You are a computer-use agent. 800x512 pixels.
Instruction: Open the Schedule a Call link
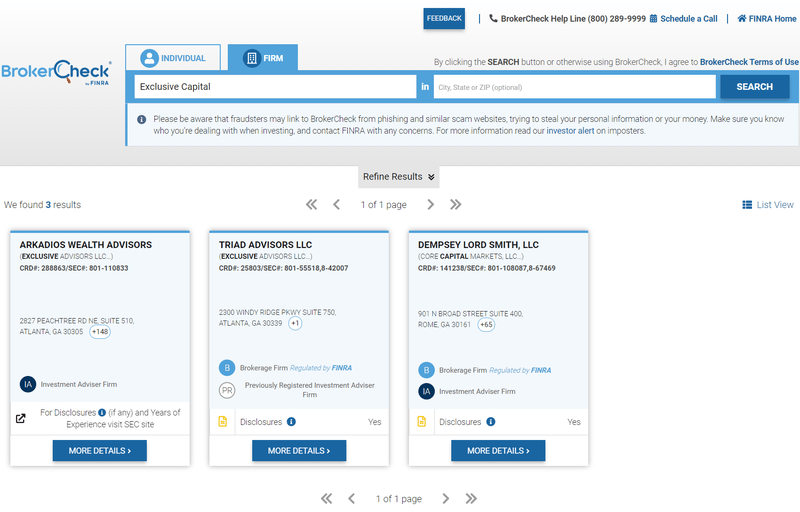point(688,19)
